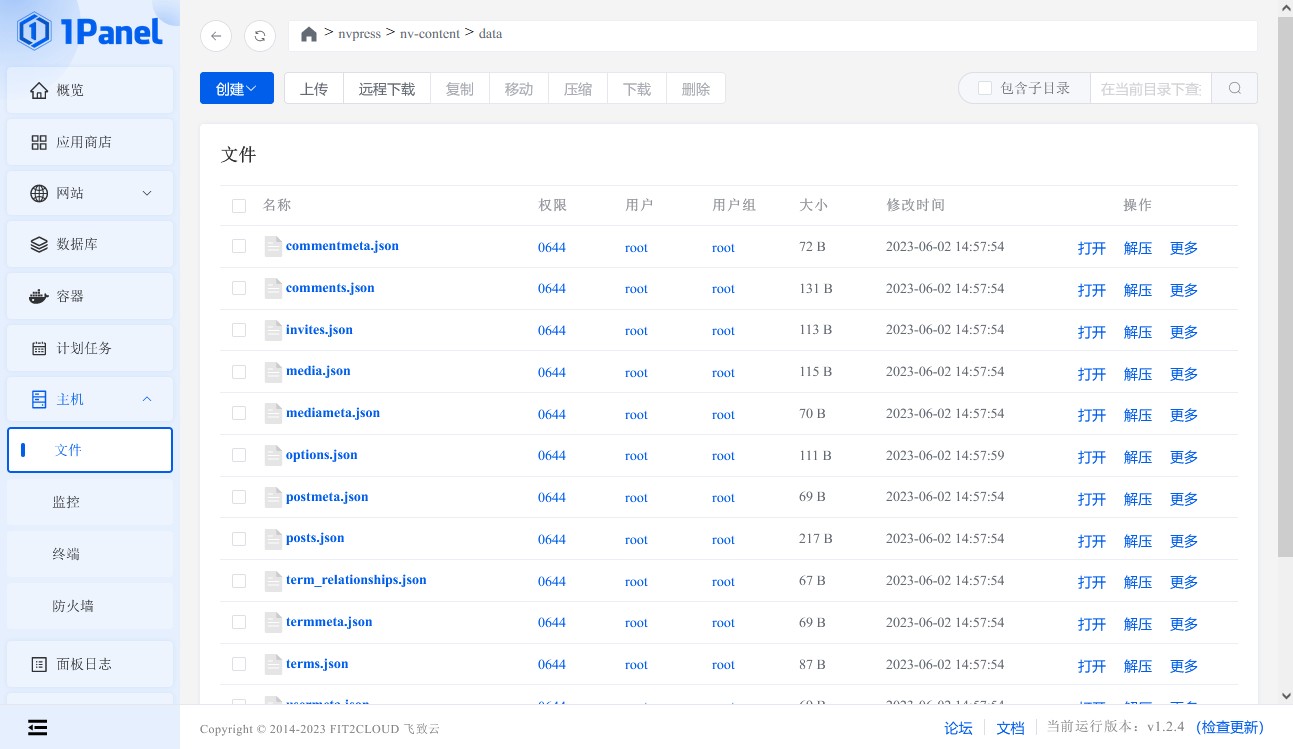This screenshot has height=749, width=1293.
Task: Check the box for media.json
Action: tap(239, 372)
